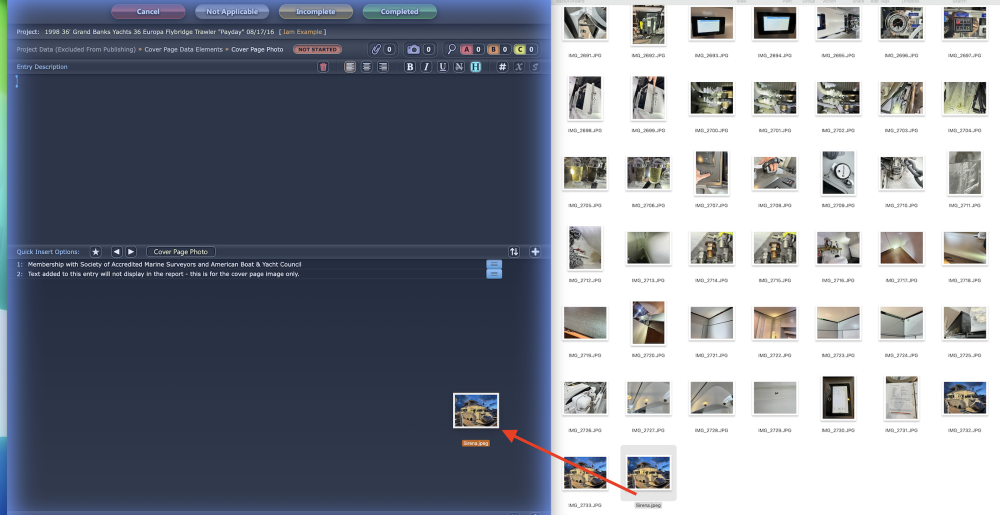Click the crossed-out N formatting icon
This screenshot has width=1000, height=515.
coord(459,67)
